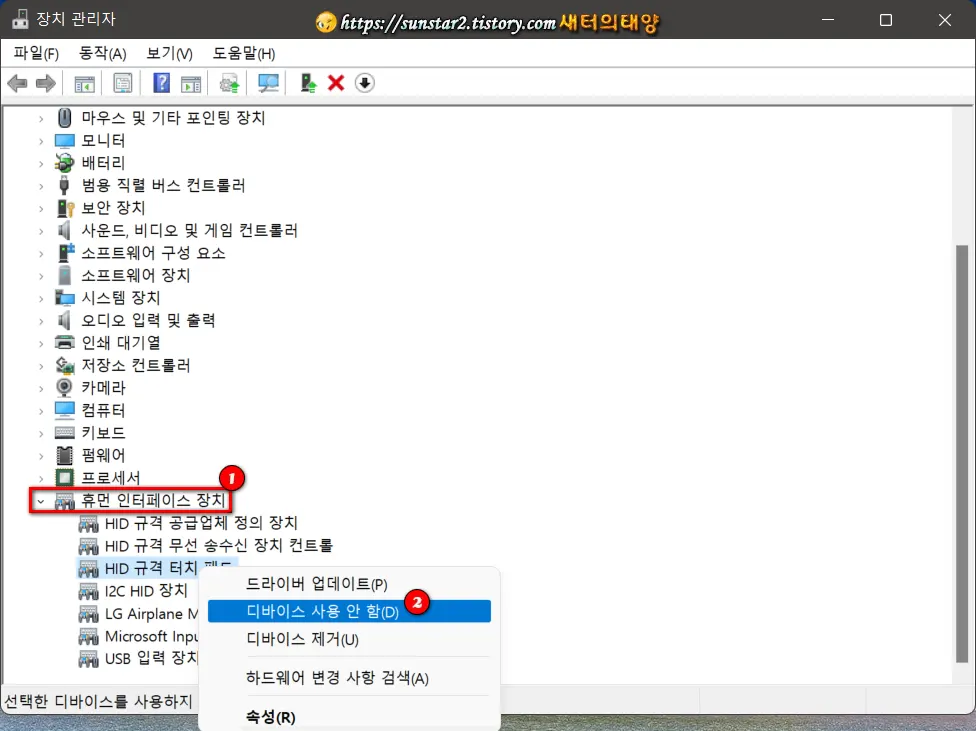Collapse the 휴먼 인터페이스 장치 category

coord(40,500)
